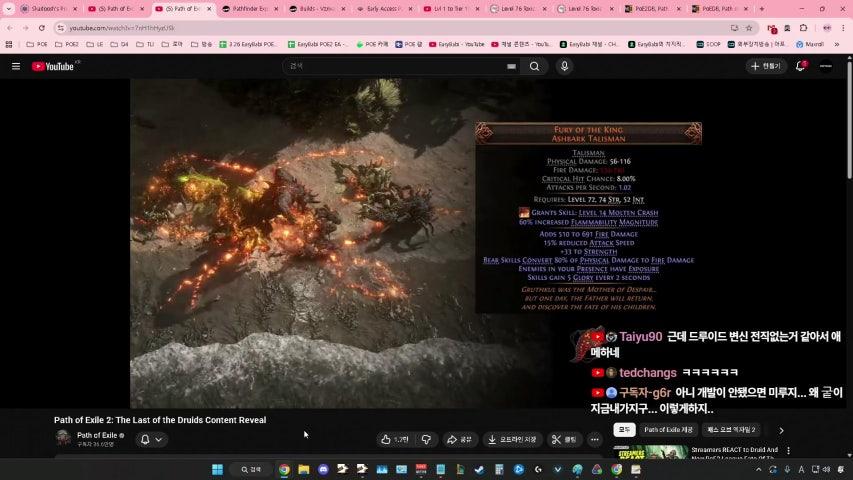Open more actions three-dot menu
This screenshot has width=853, height=480.
[594, 439]
